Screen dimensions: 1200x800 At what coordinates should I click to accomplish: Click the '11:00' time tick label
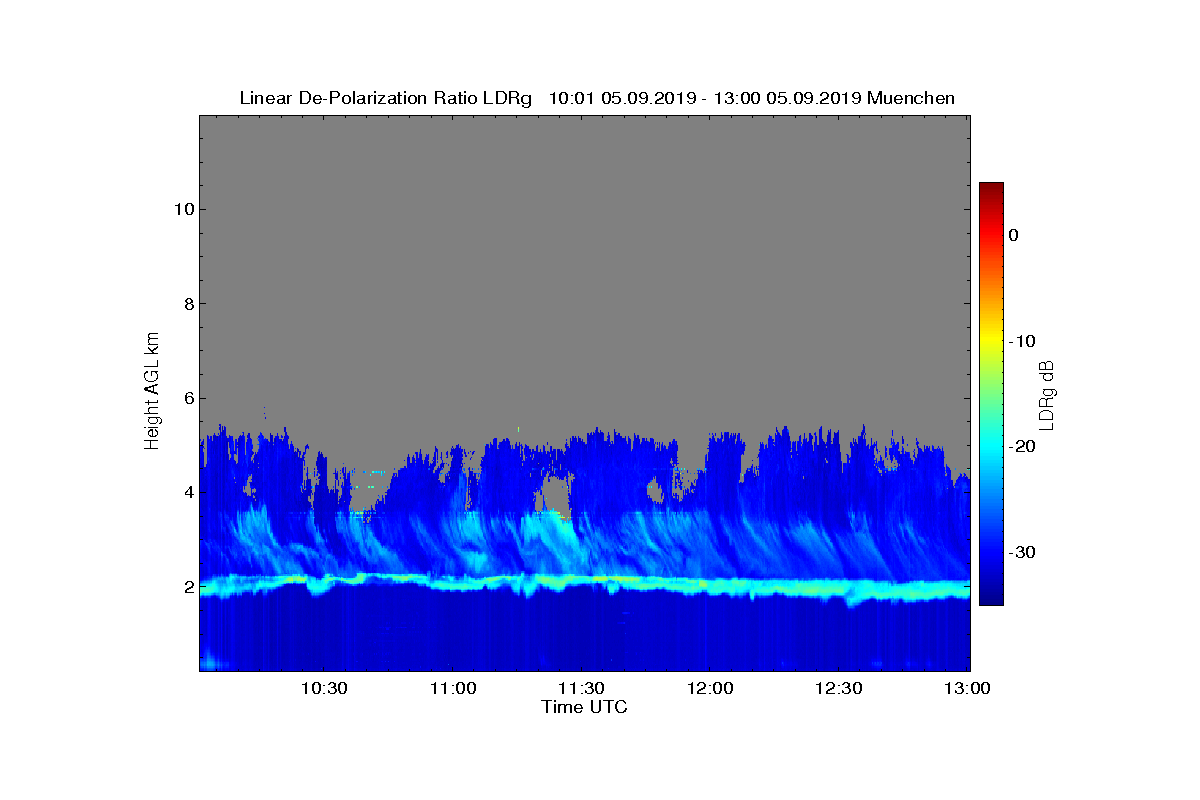tap(452, 688)
